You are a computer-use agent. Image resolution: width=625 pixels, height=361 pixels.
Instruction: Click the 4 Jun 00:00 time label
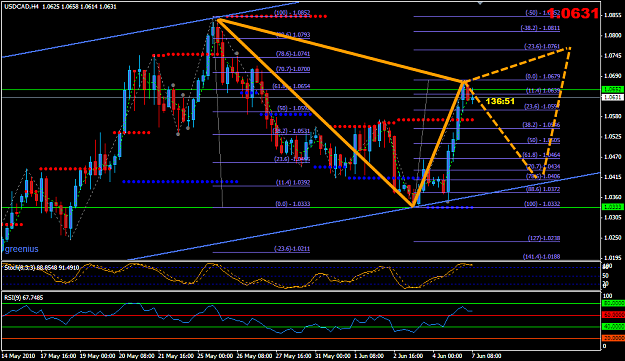(x=447, y=356)
